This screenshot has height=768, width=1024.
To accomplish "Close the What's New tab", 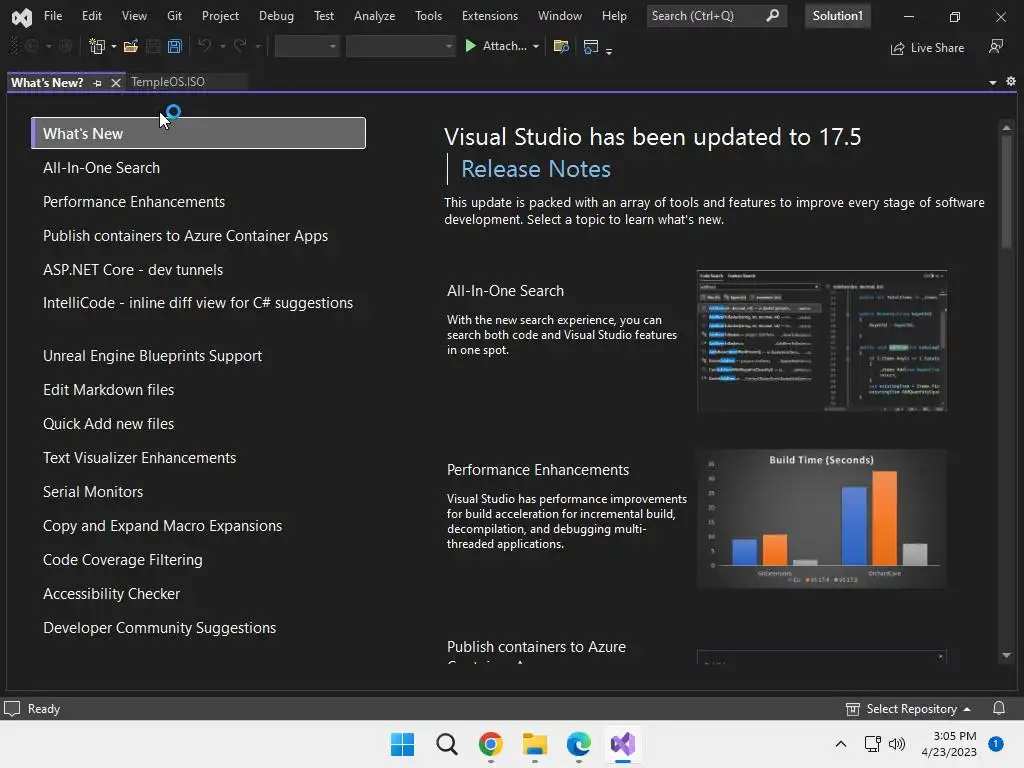I will click(116, 83).
